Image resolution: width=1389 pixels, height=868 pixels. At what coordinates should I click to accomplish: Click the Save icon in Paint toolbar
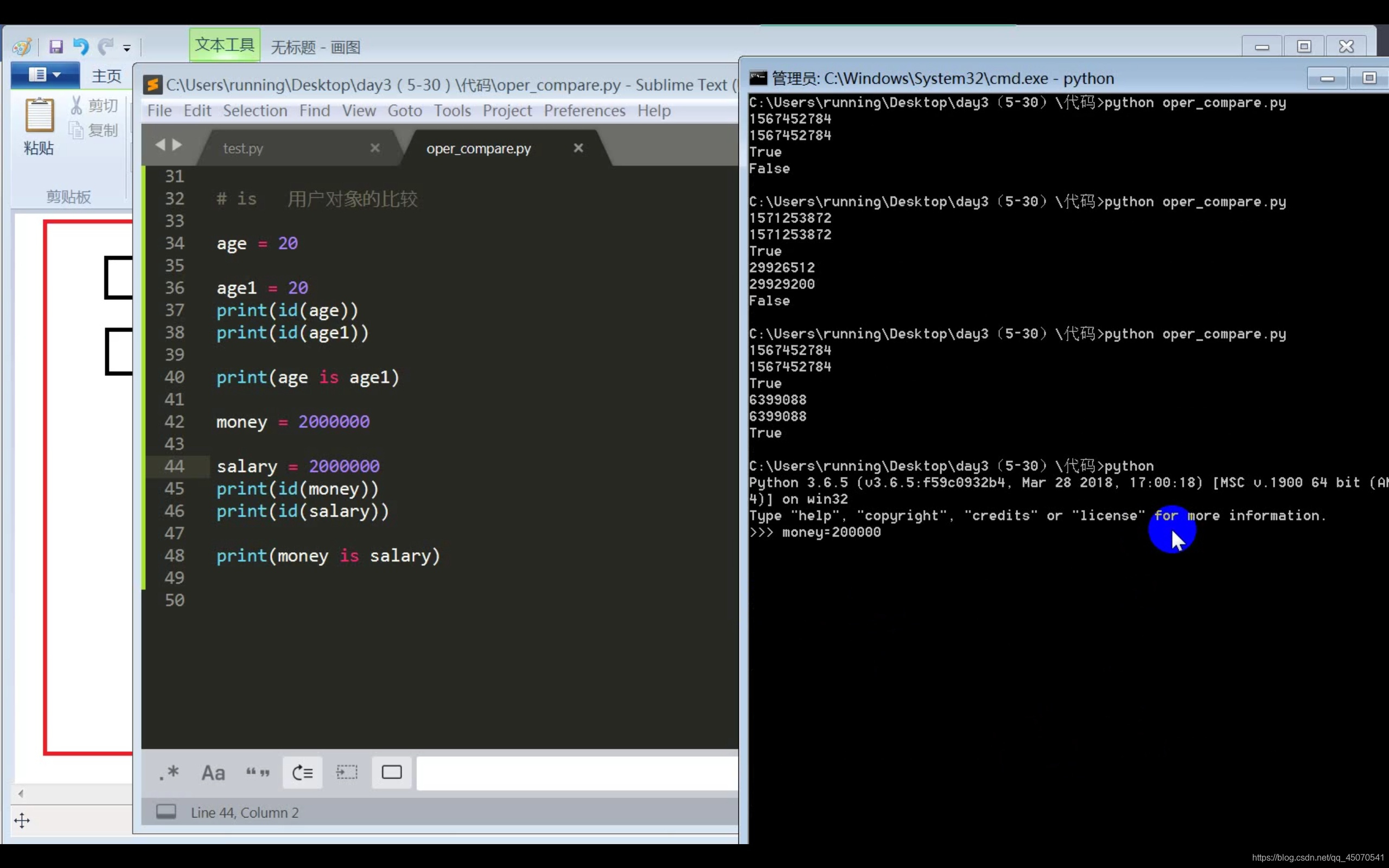tap(56, 47)
